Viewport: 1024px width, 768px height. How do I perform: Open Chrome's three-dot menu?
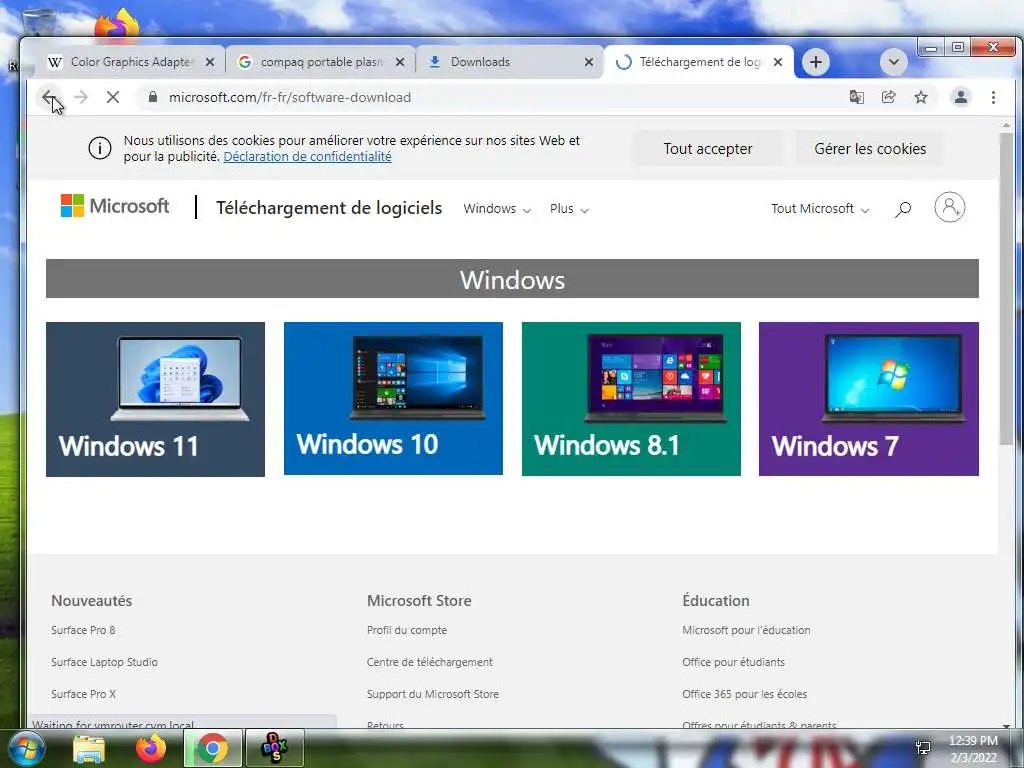(x=993, y=97)
